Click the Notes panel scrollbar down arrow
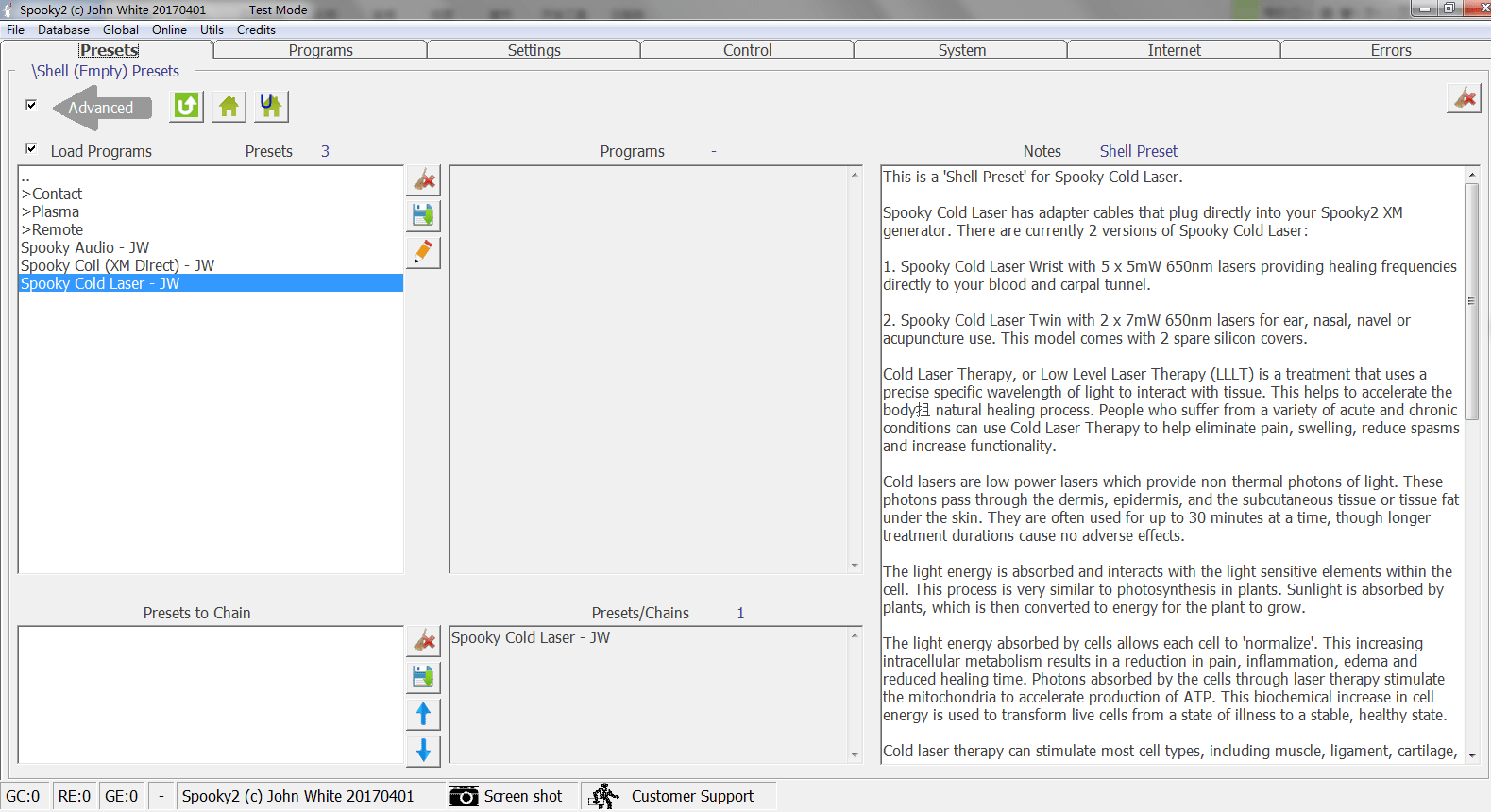The width and height of the screenshot is (1491, 812). 1471,755
